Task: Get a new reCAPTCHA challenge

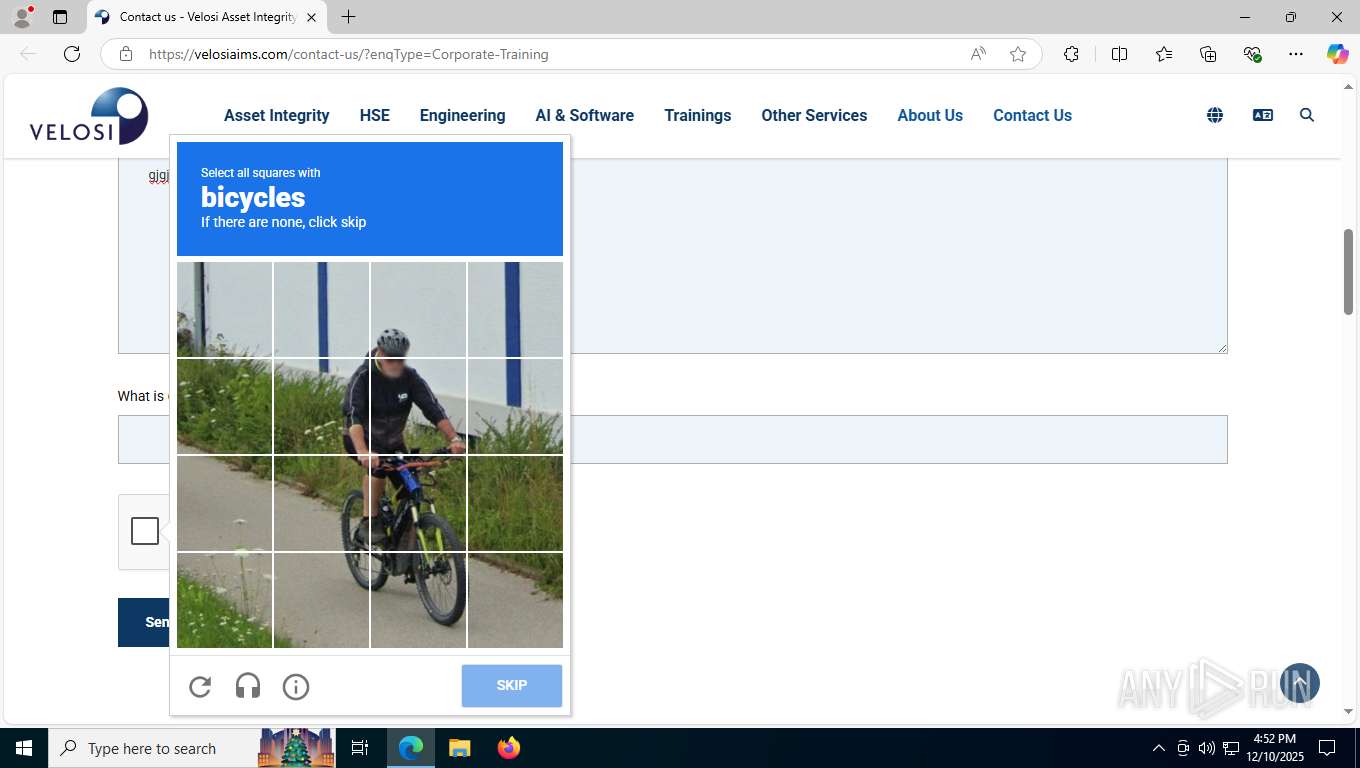Action: point(200,686)
